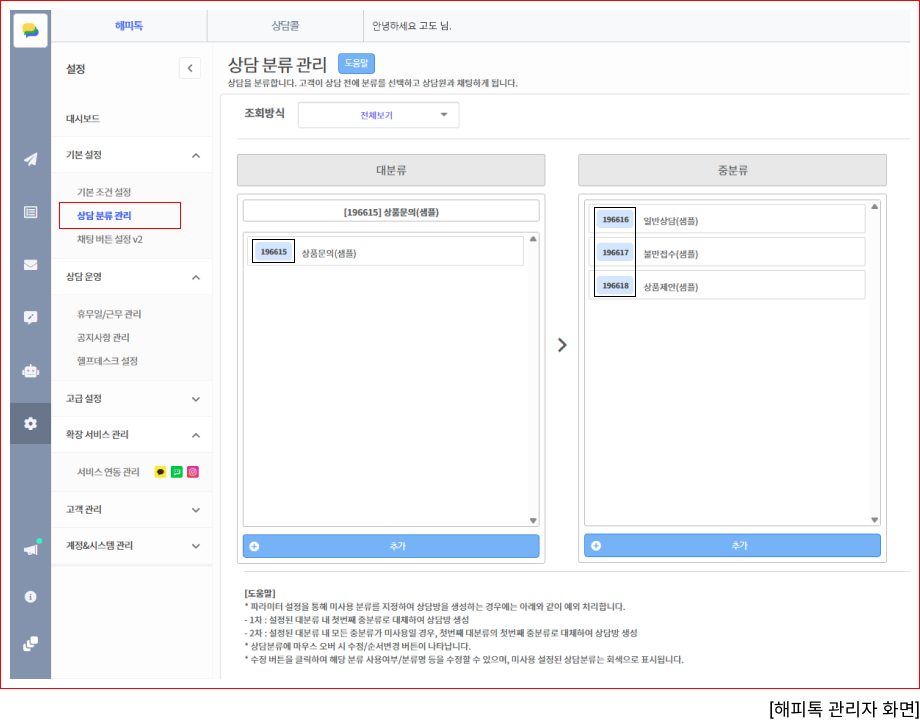Select the 196615 상품문의(샘플) list row
This screenshot has width=920, height=720.
coord(385,252)
